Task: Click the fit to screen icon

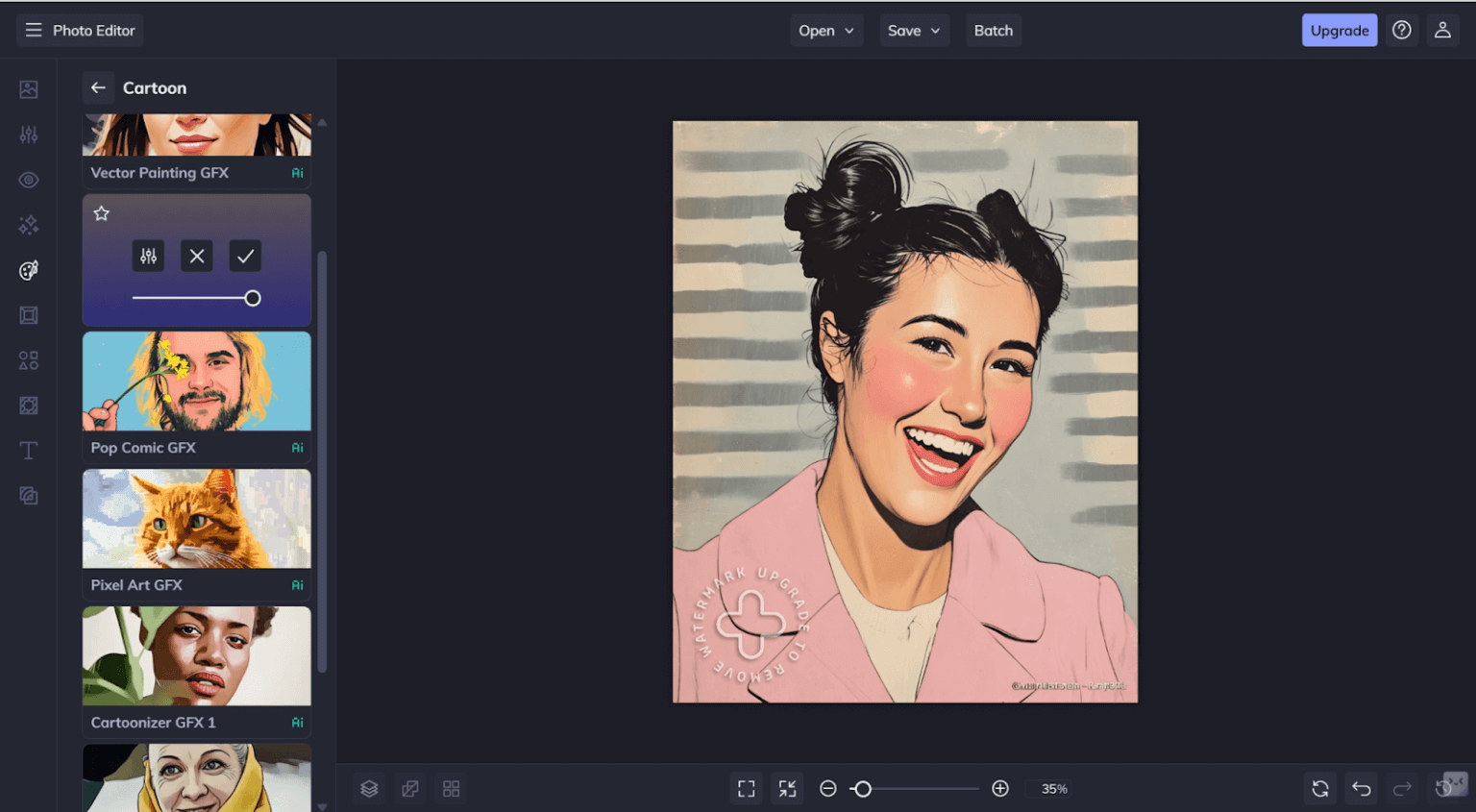Action: point(747,789)
